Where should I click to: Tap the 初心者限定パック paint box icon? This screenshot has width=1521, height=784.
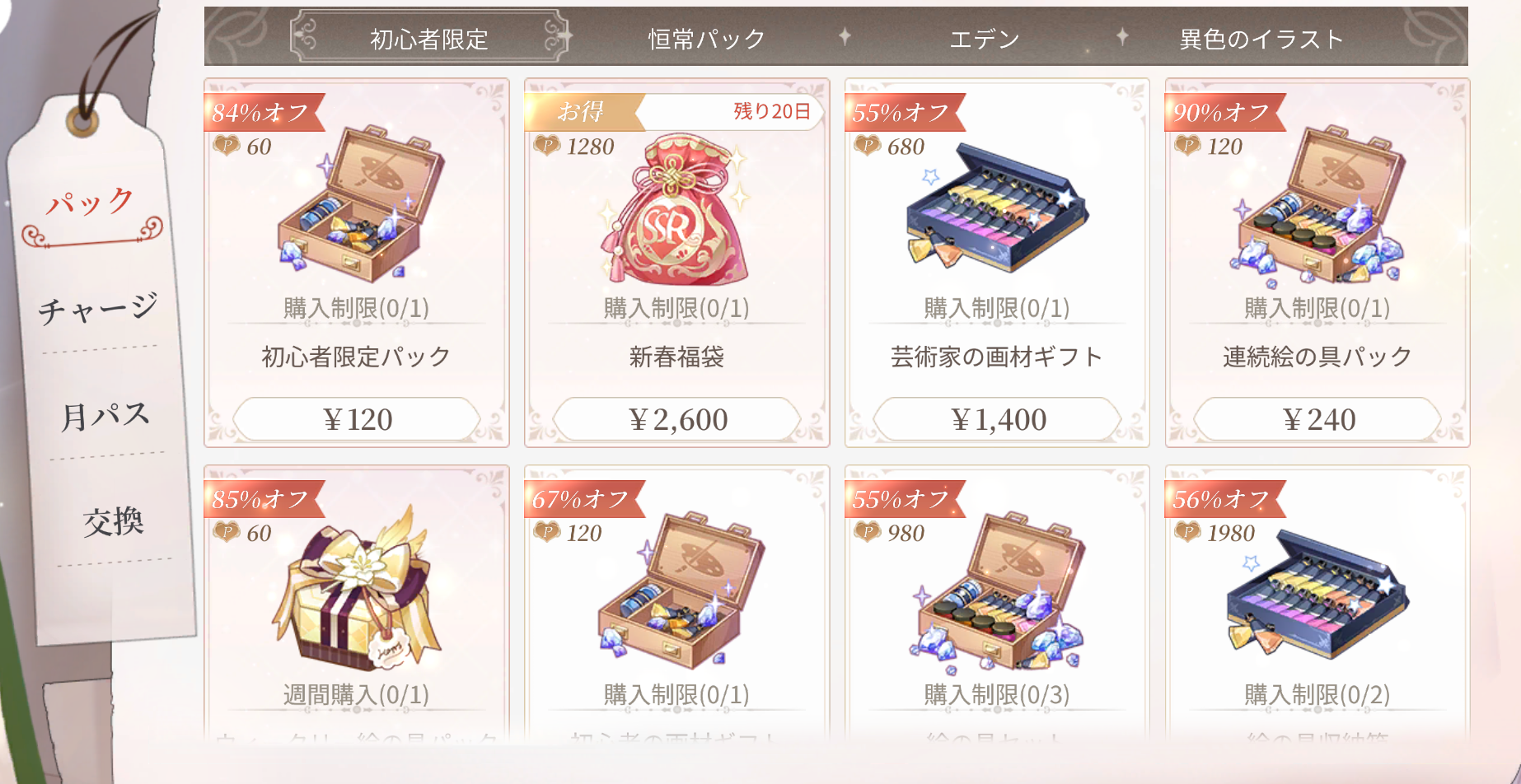click(x=359, y=204)
